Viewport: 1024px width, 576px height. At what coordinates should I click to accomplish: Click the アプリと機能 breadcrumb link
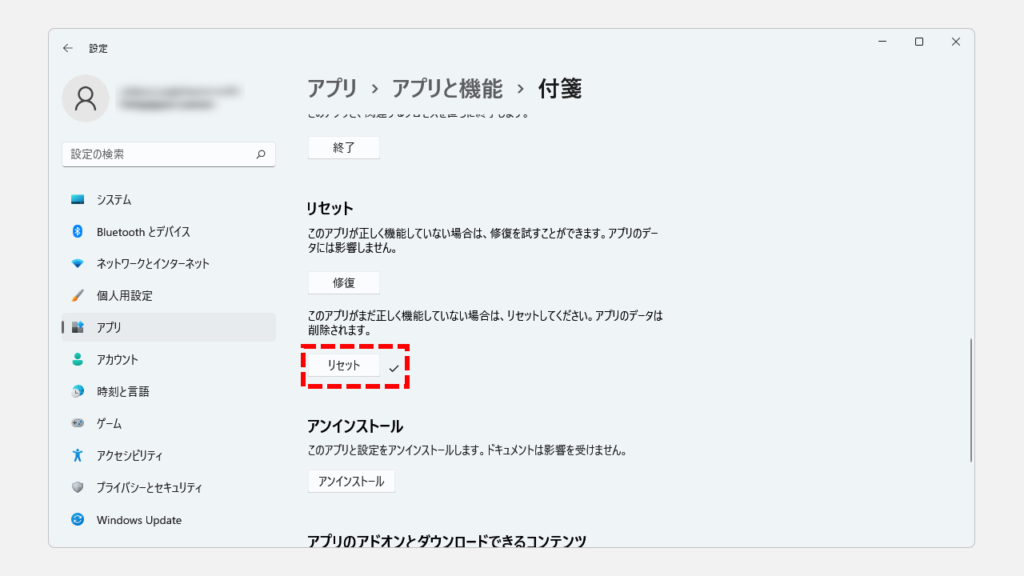(x=447, y=89)
